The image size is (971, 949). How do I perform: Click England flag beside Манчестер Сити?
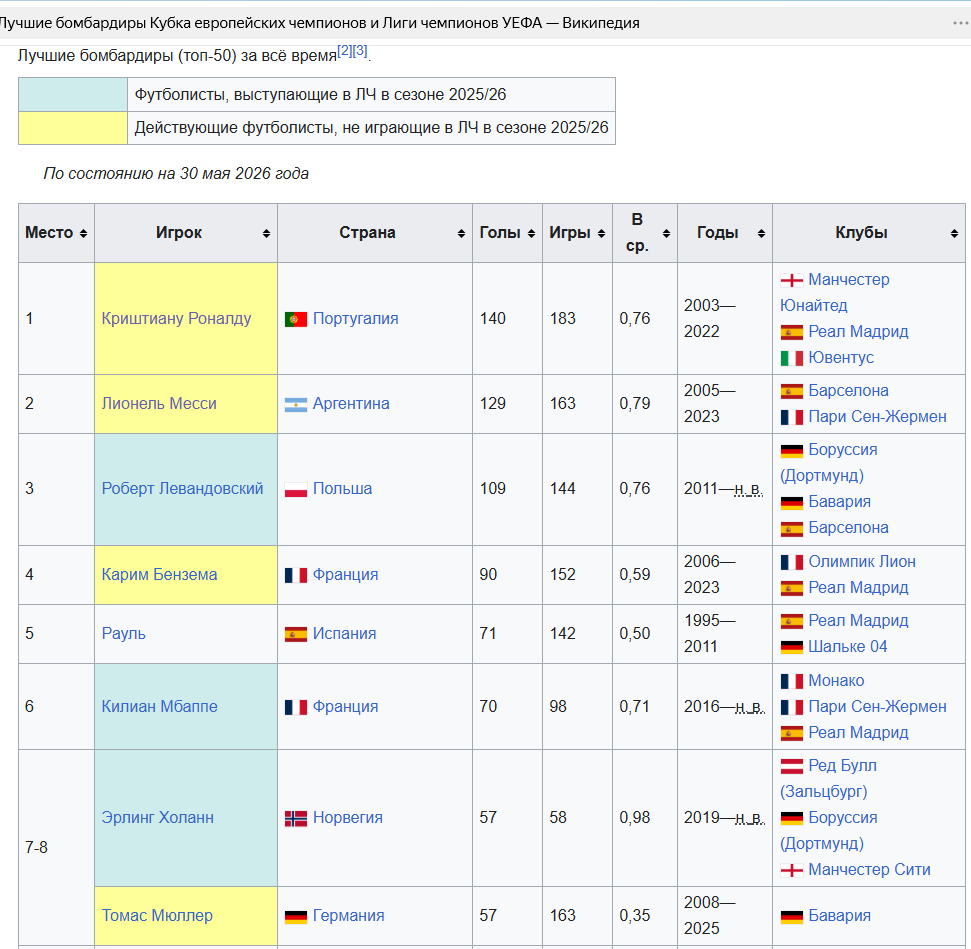(x=791, y=871)
